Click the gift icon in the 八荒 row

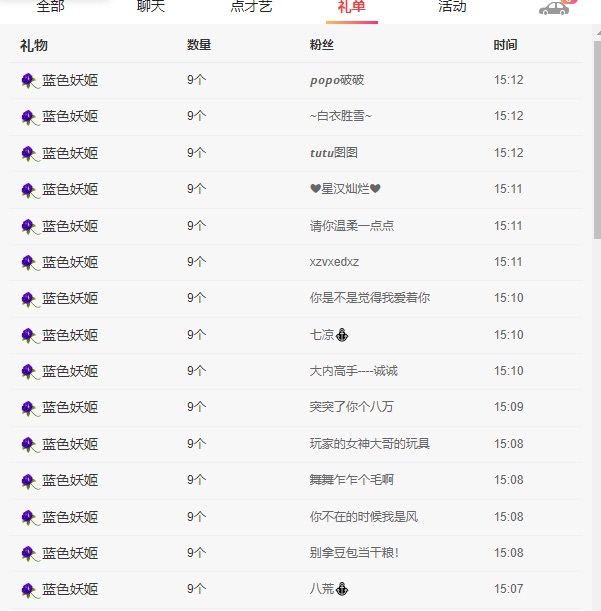(x=29, y=590)
